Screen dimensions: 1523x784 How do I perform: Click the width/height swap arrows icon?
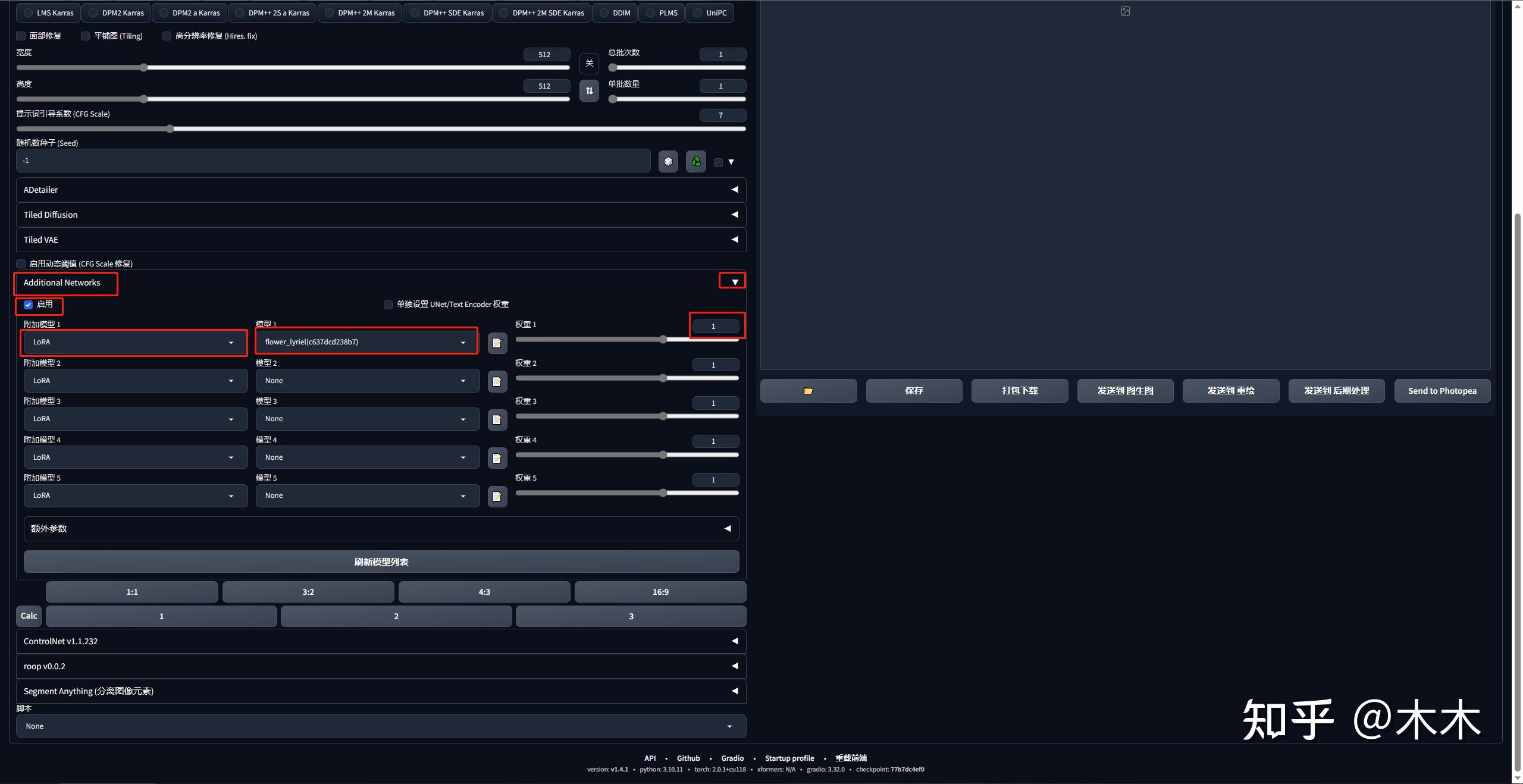click(588, 90)
